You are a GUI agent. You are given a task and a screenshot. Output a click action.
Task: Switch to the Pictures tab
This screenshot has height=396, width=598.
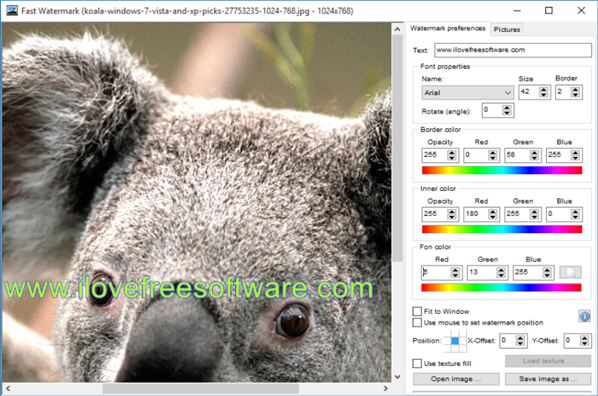pos(506,29)
